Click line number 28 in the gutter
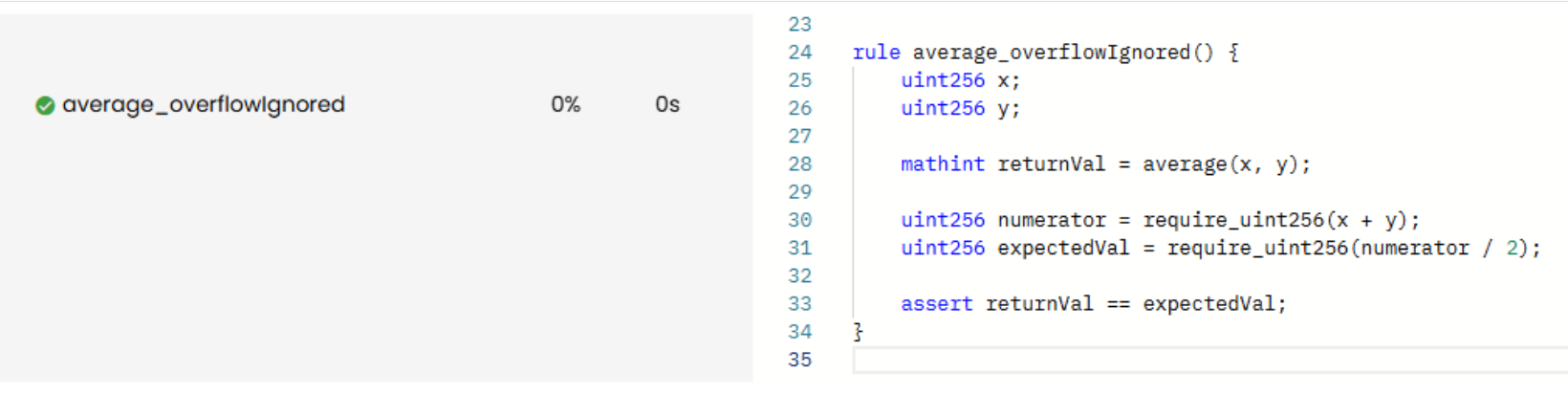 pyautogui.click(x=799, y=164)
